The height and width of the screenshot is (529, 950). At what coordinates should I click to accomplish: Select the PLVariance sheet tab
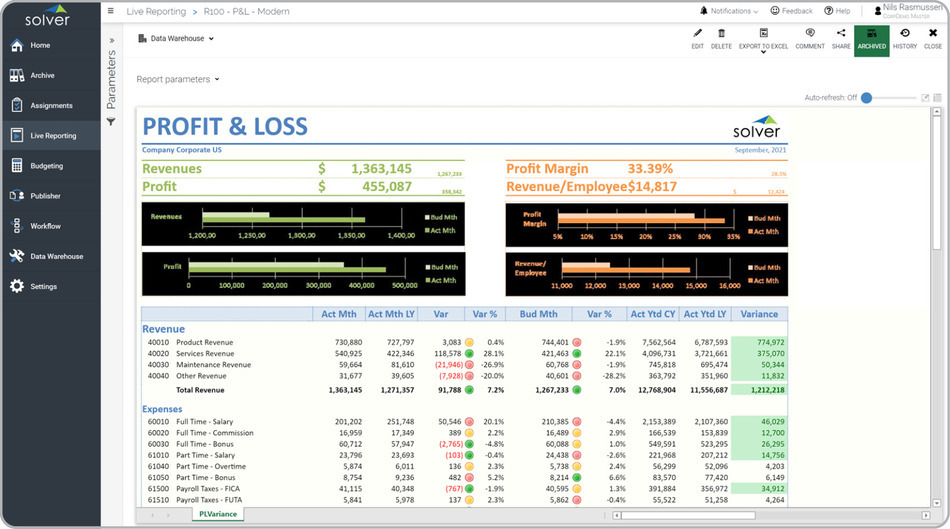tap(218, 514)
